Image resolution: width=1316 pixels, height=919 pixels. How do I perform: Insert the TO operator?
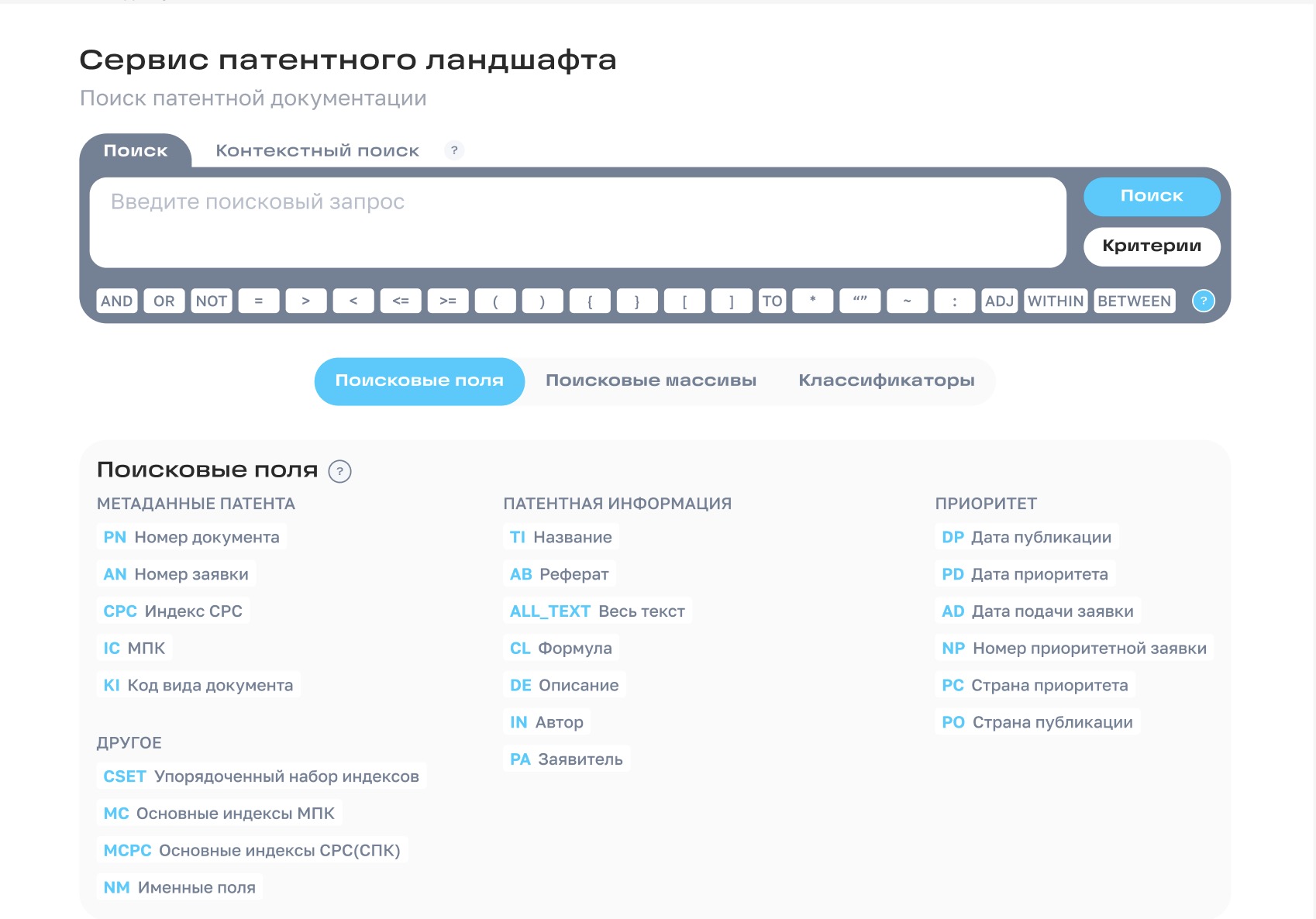[772, 301]
